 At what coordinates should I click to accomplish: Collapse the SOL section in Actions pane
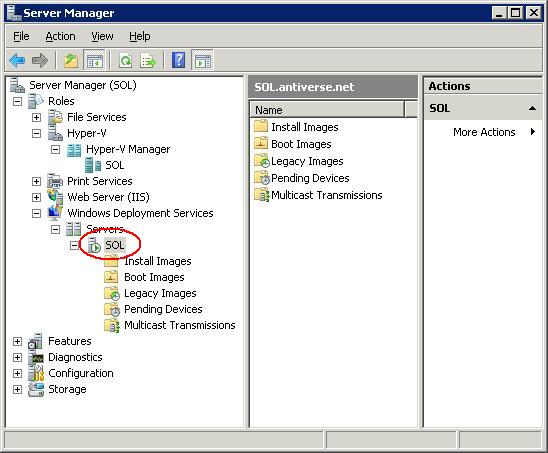click(x=532, y=108)
